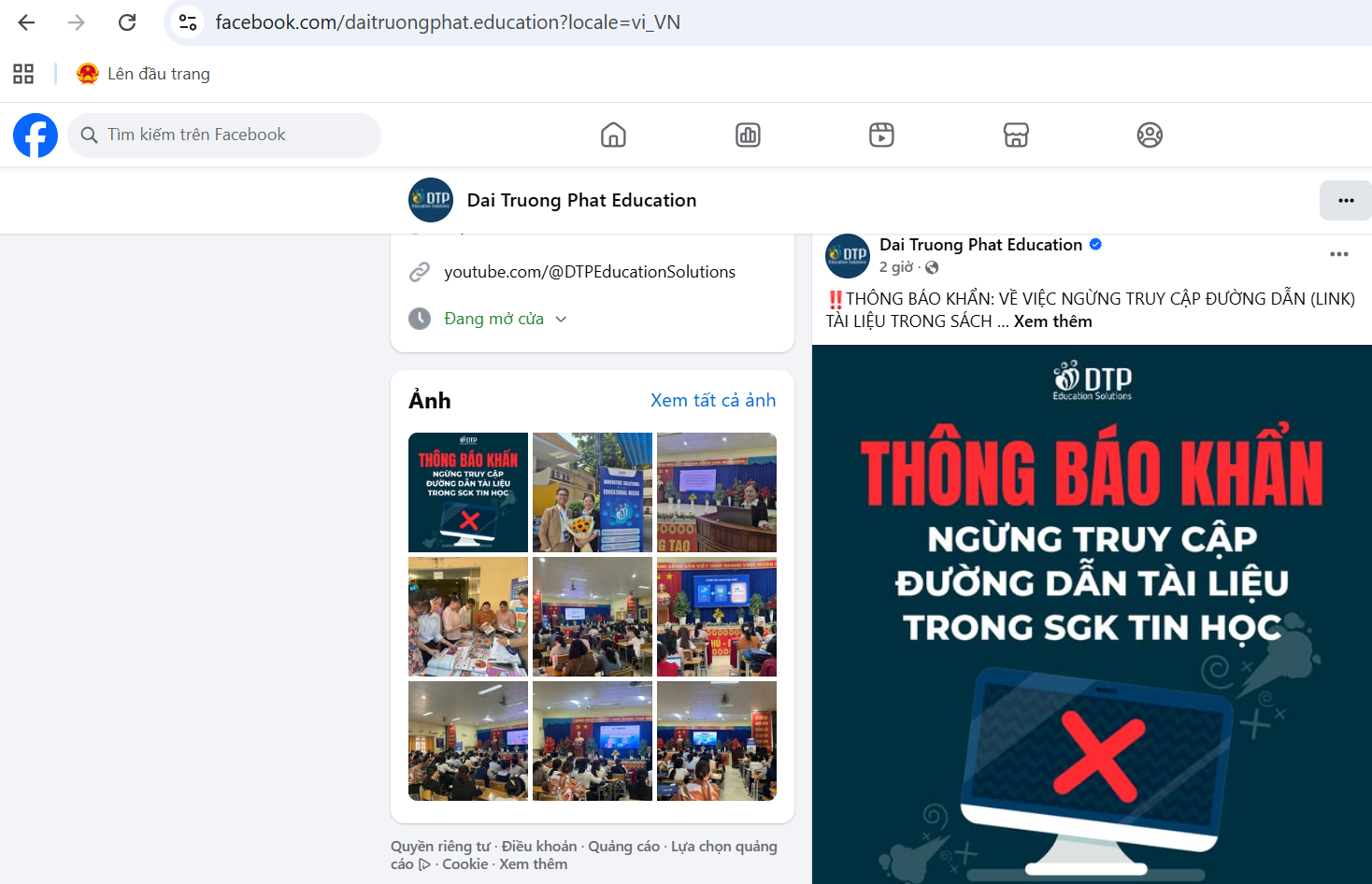Image resolution: width=1372 pixels, height=884 pixels.
Task: Reload the page with the refresh icon
Action: (127, 22)
